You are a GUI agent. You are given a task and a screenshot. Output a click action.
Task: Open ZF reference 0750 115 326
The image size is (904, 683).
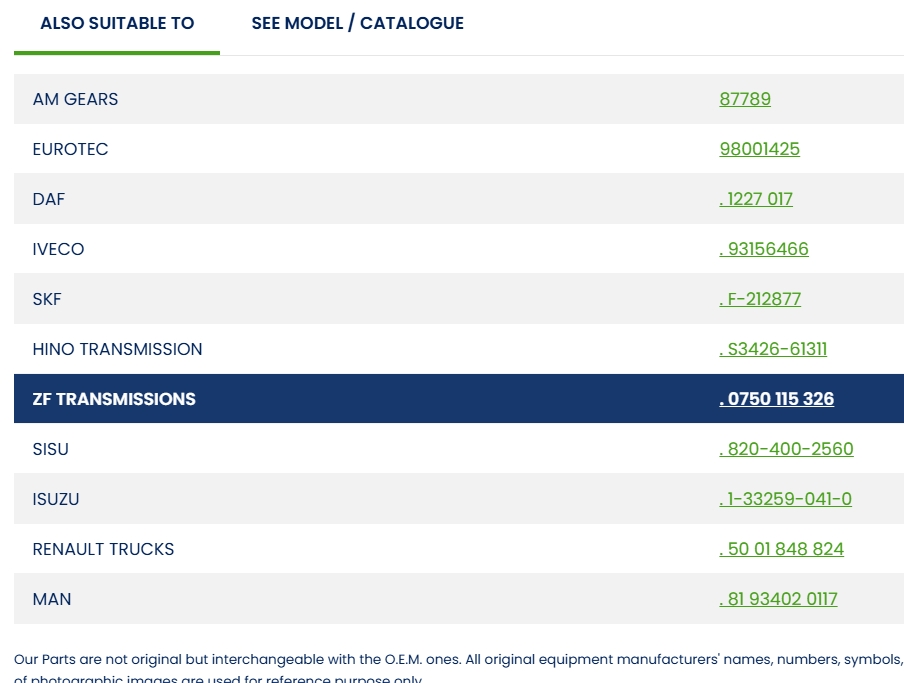point(776,399)
